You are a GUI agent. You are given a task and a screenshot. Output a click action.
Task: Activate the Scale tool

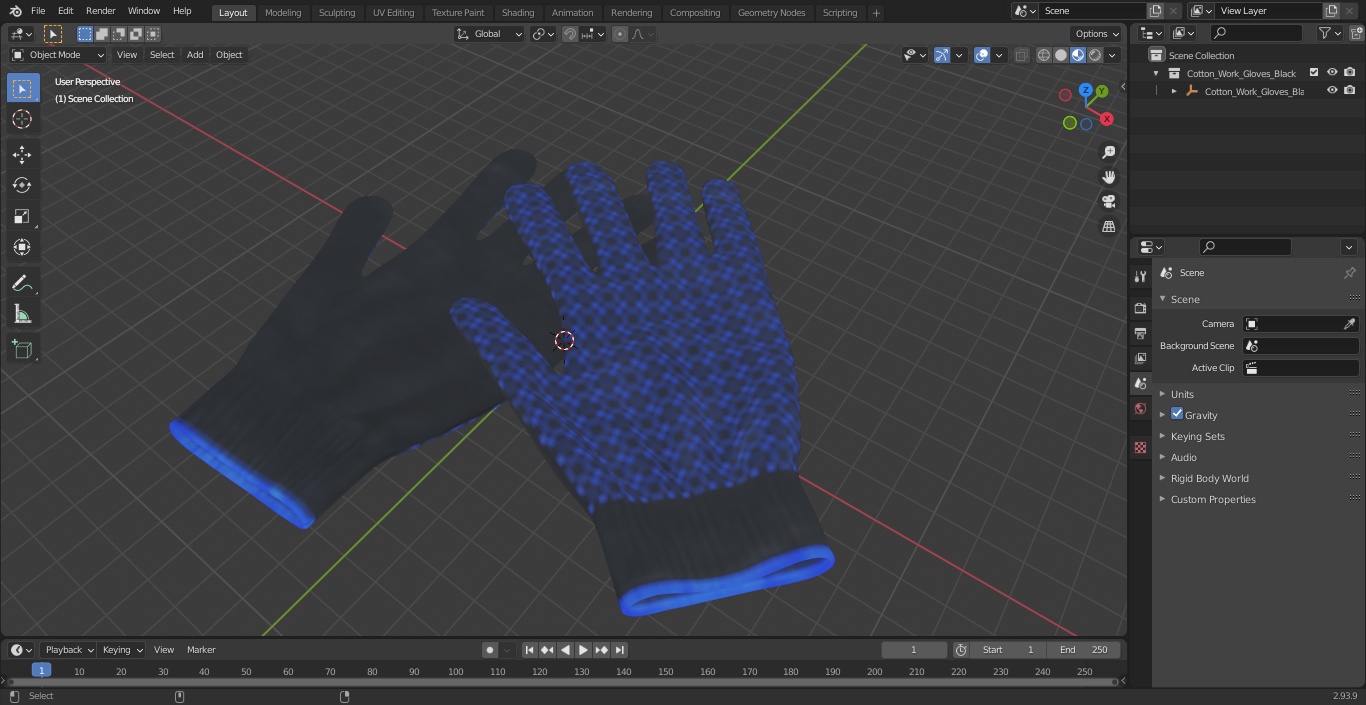22,216
